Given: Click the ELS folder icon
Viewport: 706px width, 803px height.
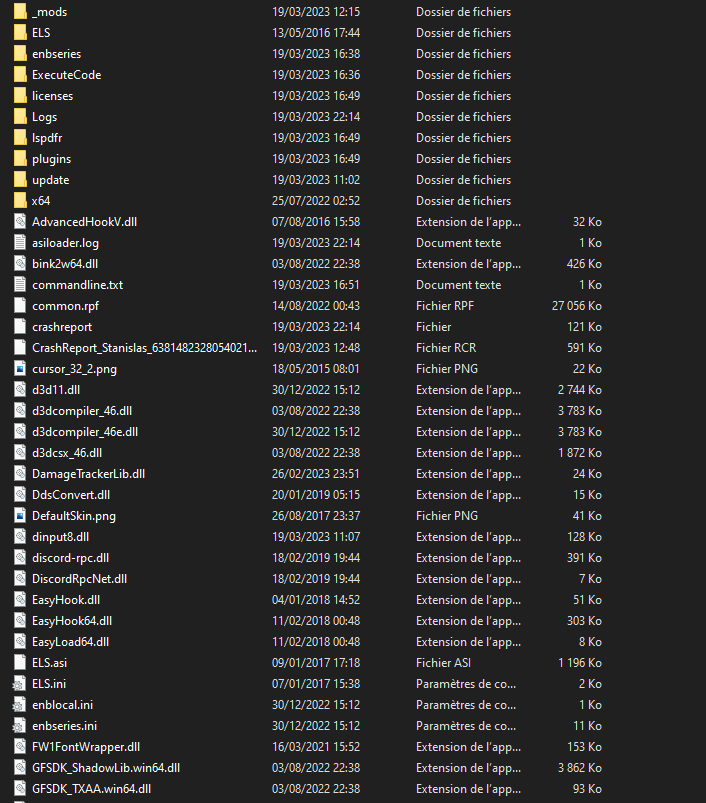Looking at the screenshot, I should point(21,33).
